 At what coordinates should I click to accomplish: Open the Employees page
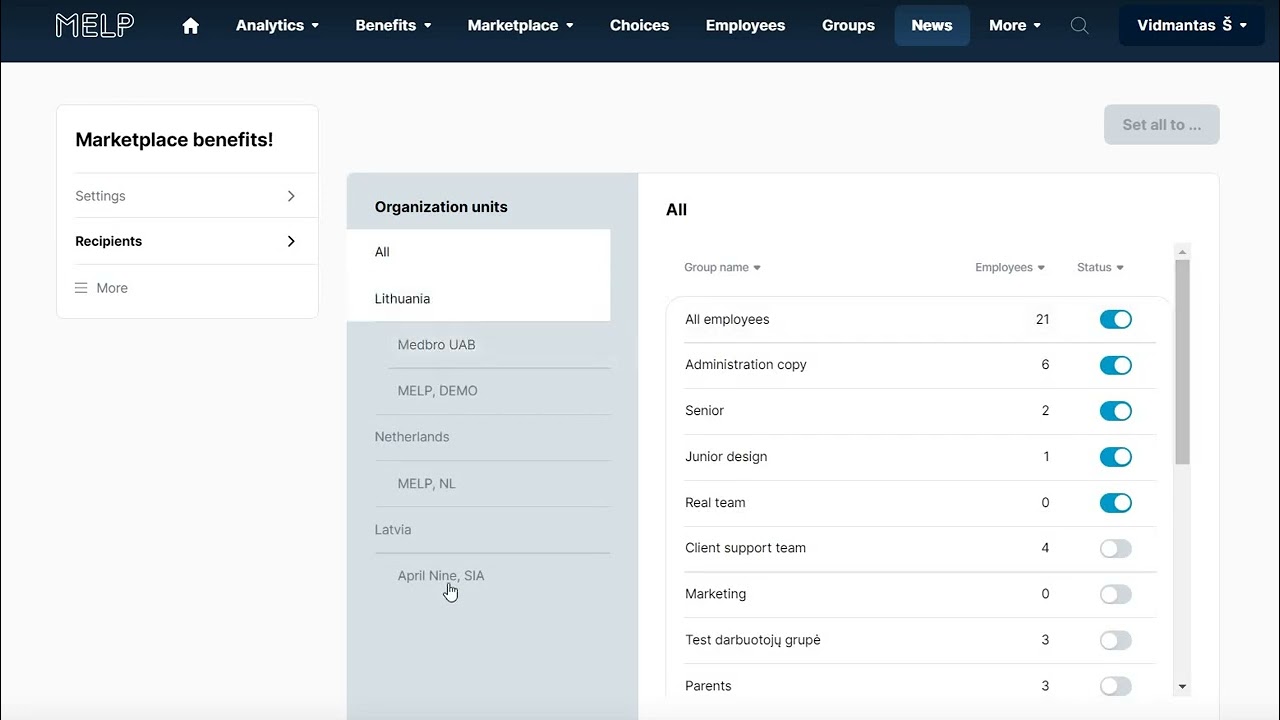point(745,26)
